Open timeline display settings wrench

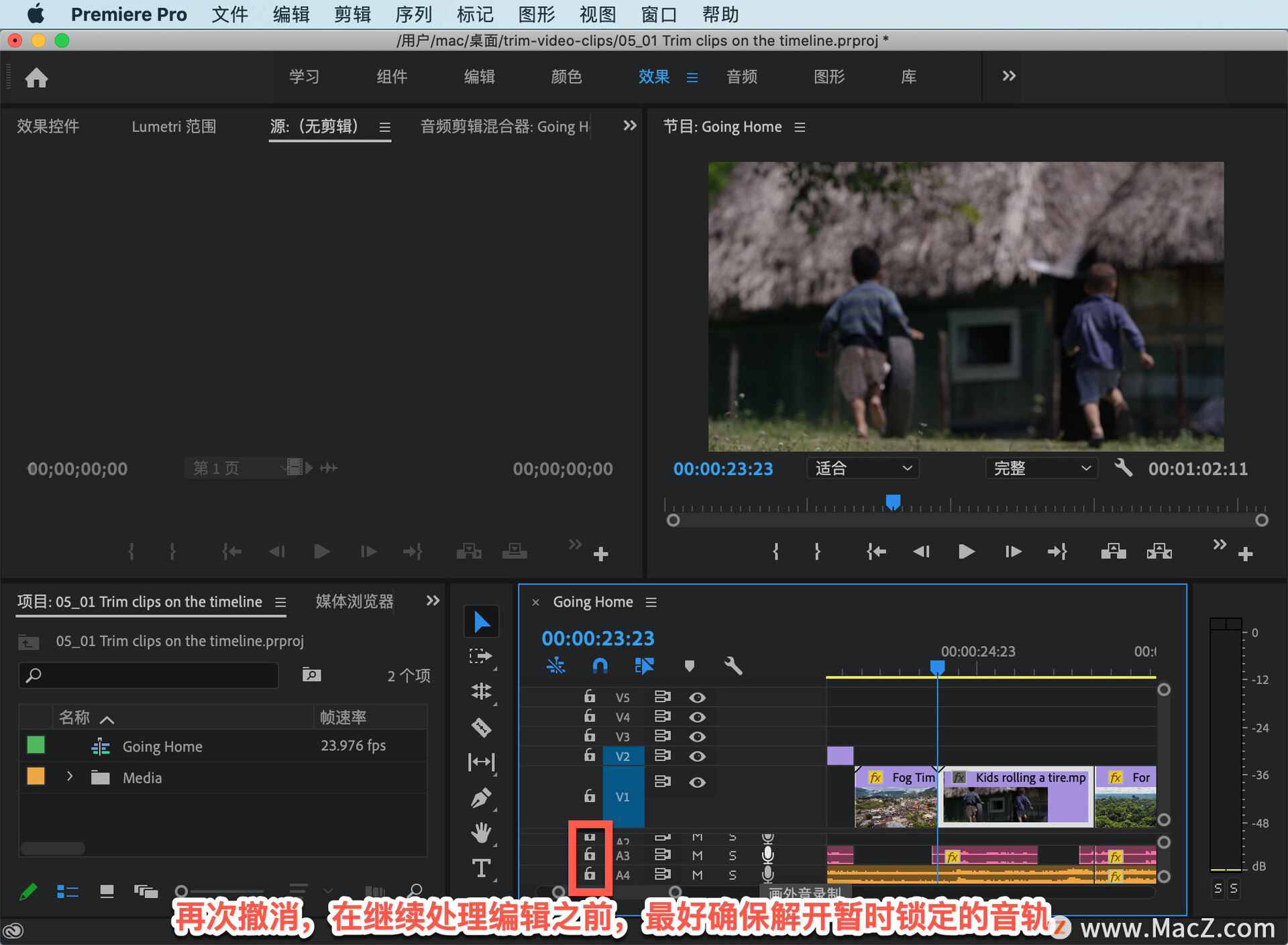click(733, 666)
